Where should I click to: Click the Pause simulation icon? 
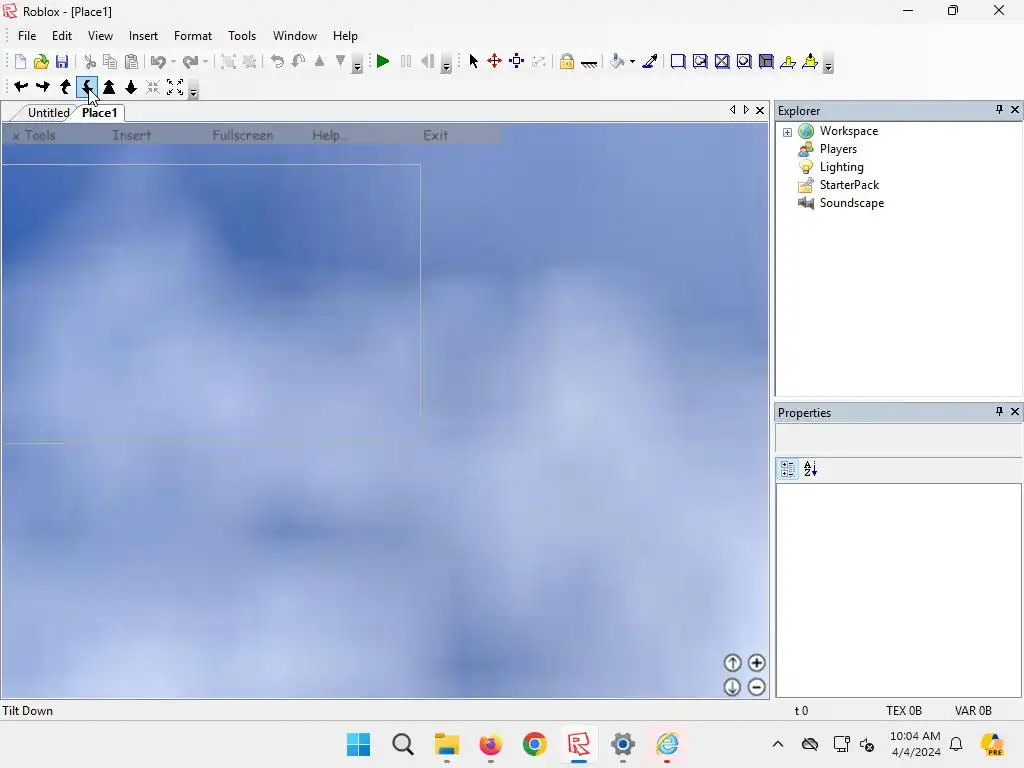(406, 61)
